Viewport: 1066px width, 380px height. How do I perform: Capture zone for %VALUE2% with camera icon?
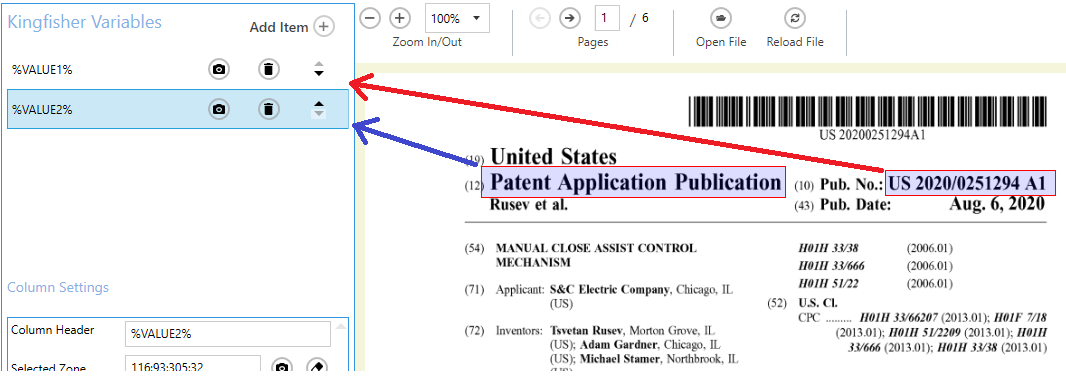[218, 109]
